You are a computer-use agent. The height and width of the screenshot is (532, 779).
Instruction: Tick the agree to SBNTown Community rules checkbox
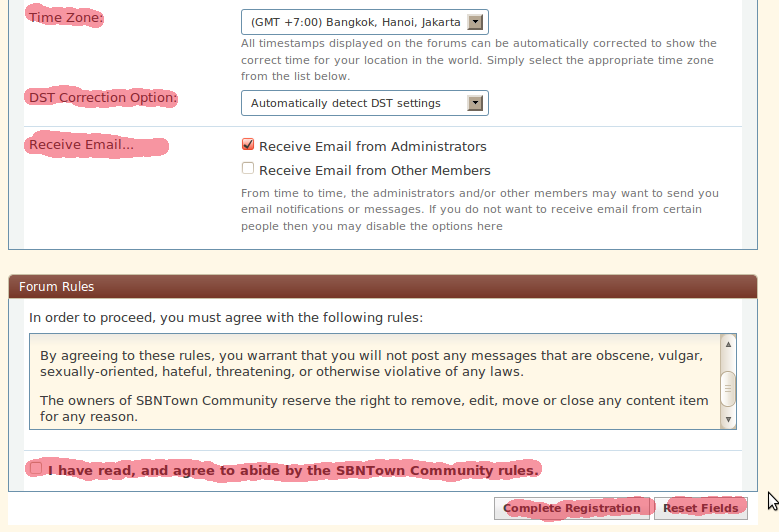click(37, 468)
